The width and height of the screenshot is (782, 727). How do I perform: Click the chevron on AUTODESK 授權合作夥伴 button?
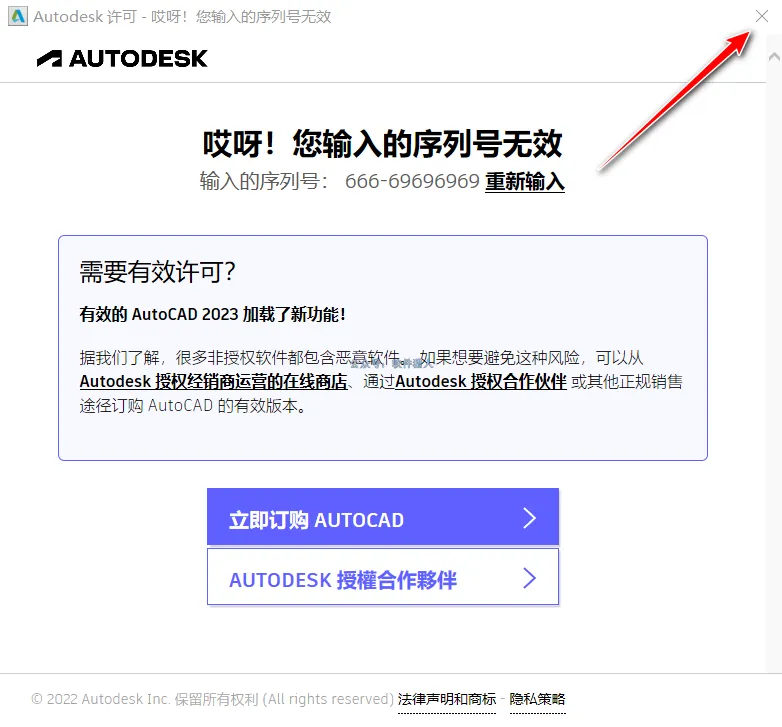pos(529,578)
